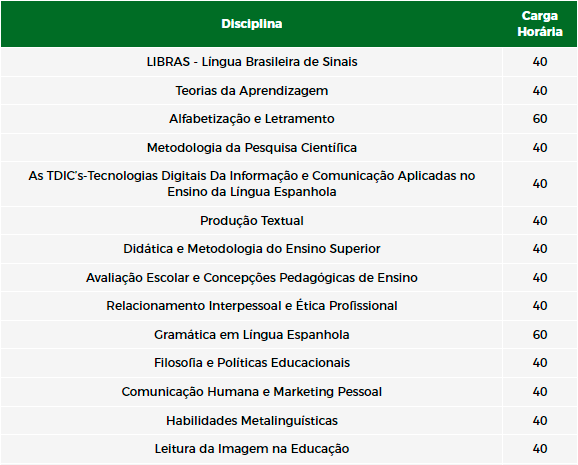Click the As TDIC's-Tecnologias Digitais discipline text
Image resolution: width=578 pixels, height=465 pixels.
coord(251,184)
